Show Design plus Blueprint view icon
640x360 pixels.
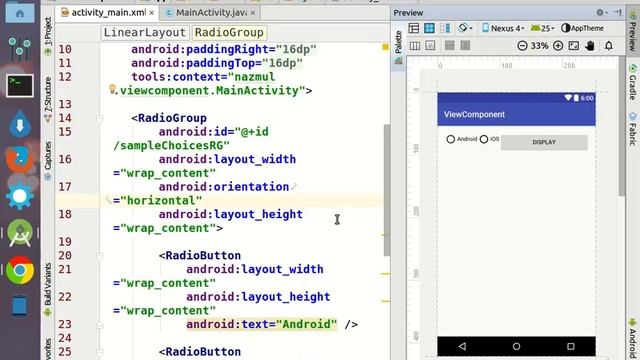coord(445,28)
